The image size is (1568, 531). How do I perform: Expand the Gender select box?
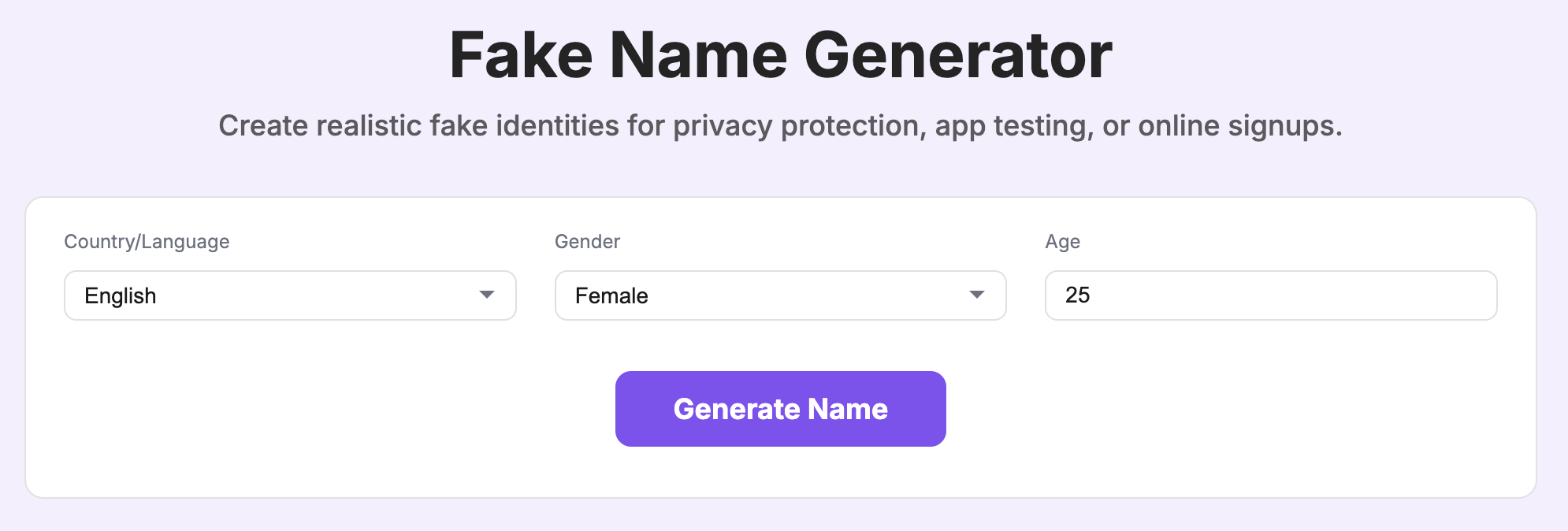tap(780, 295)
